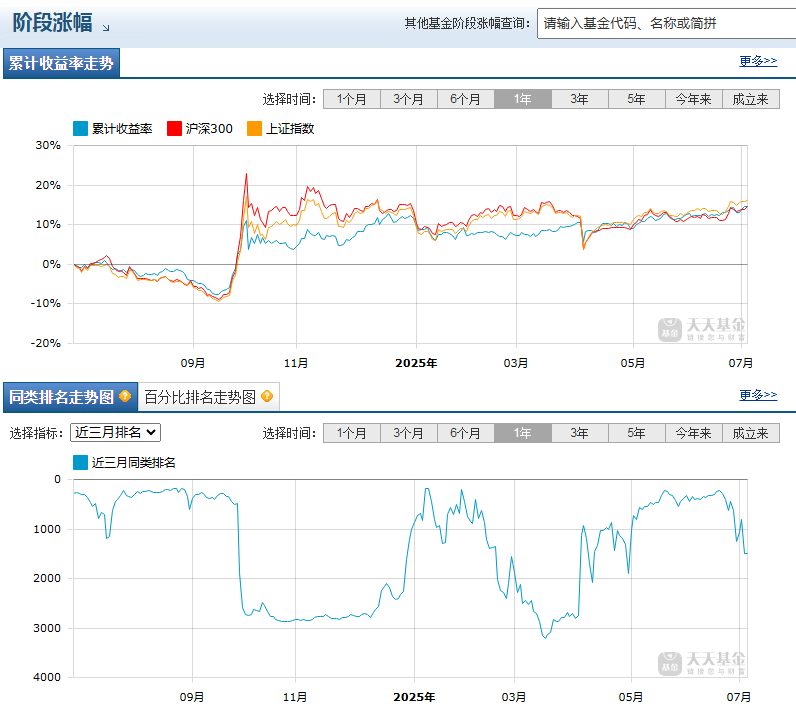Click the 上证指数 legend label
Screen dimensions: 796x716
[x=290, y=128]
